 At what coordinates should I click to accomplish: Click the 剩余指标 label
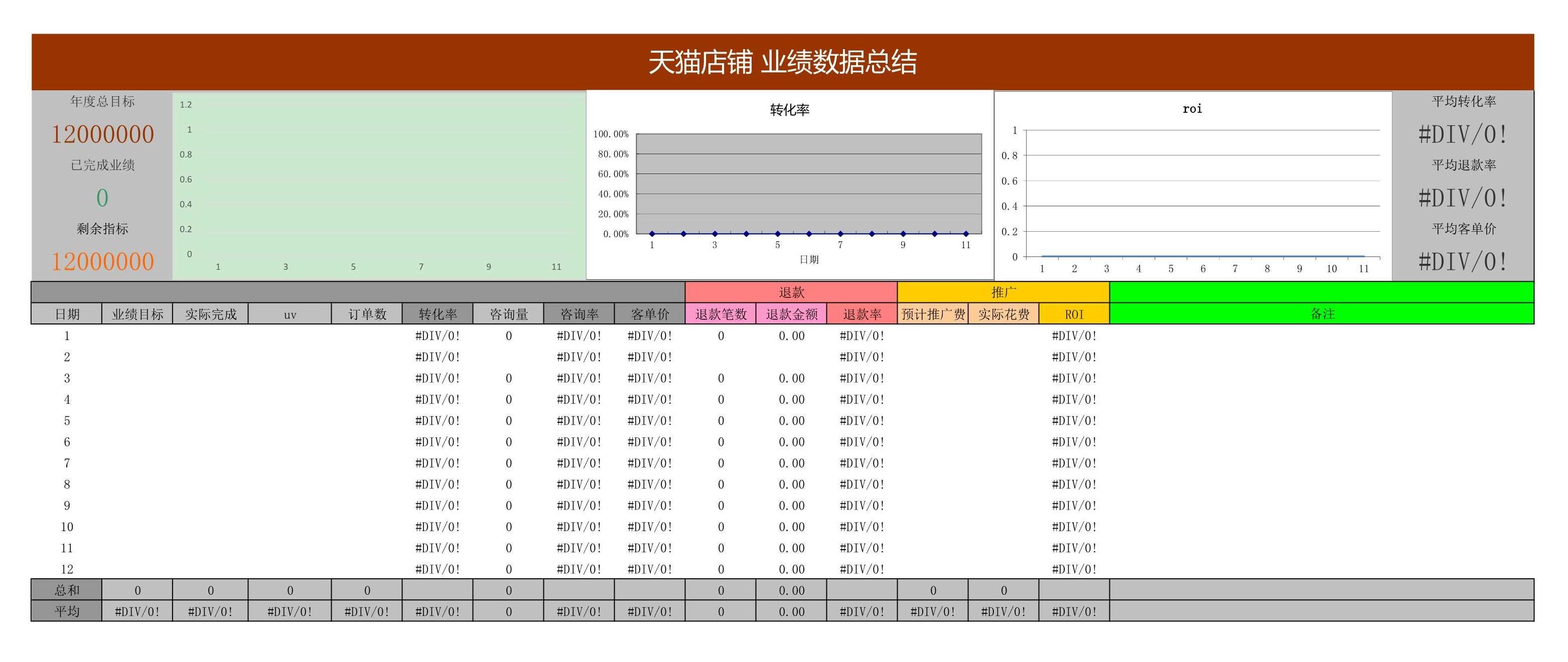(102, 229)
